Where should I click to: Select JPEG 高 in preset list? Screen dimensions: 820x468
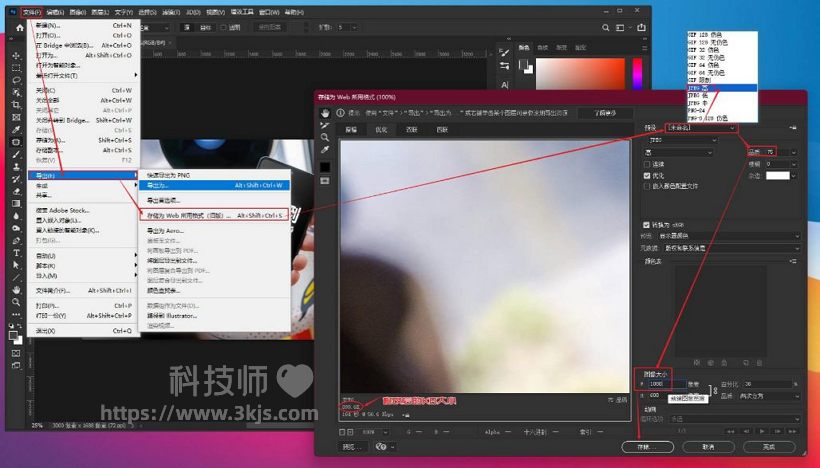click(722, 88)
